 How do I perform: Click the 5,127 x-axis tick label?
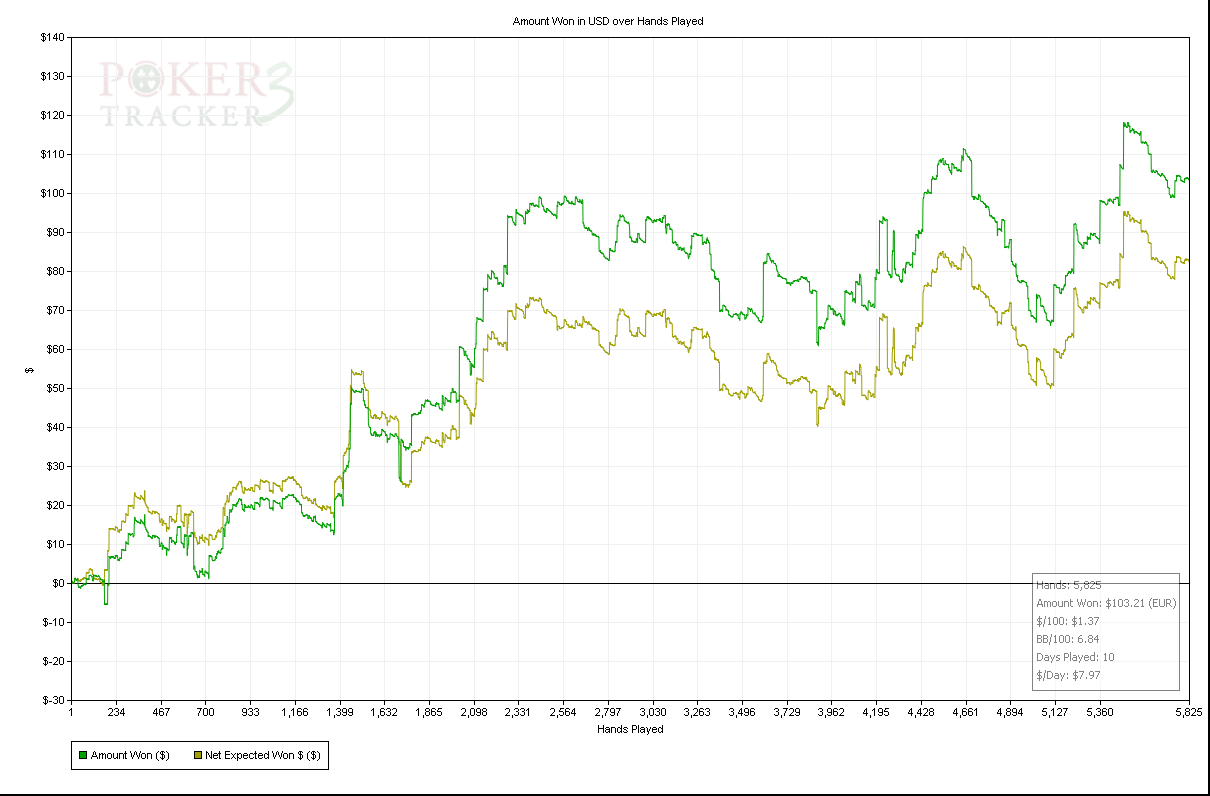[1054, 713]
